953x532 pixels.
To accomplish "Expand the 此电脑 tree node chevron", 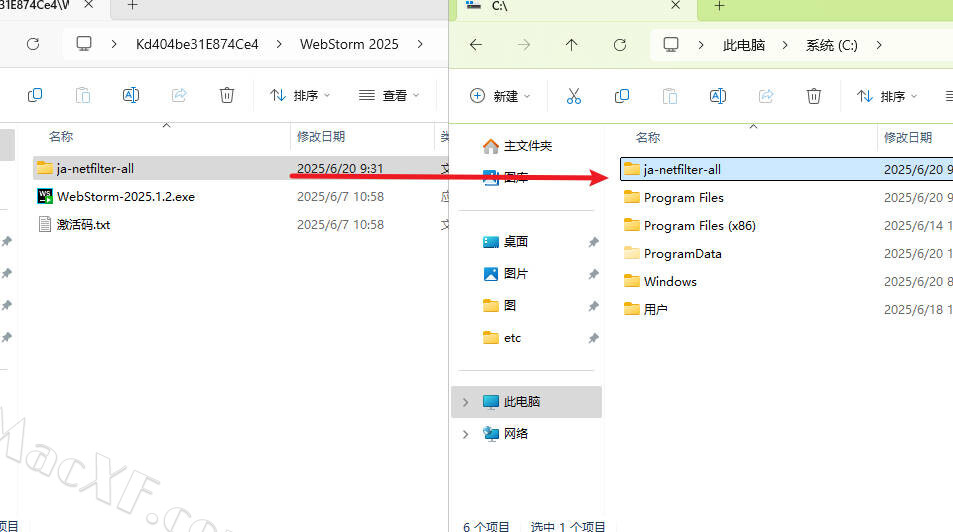I will click(465, 402).
